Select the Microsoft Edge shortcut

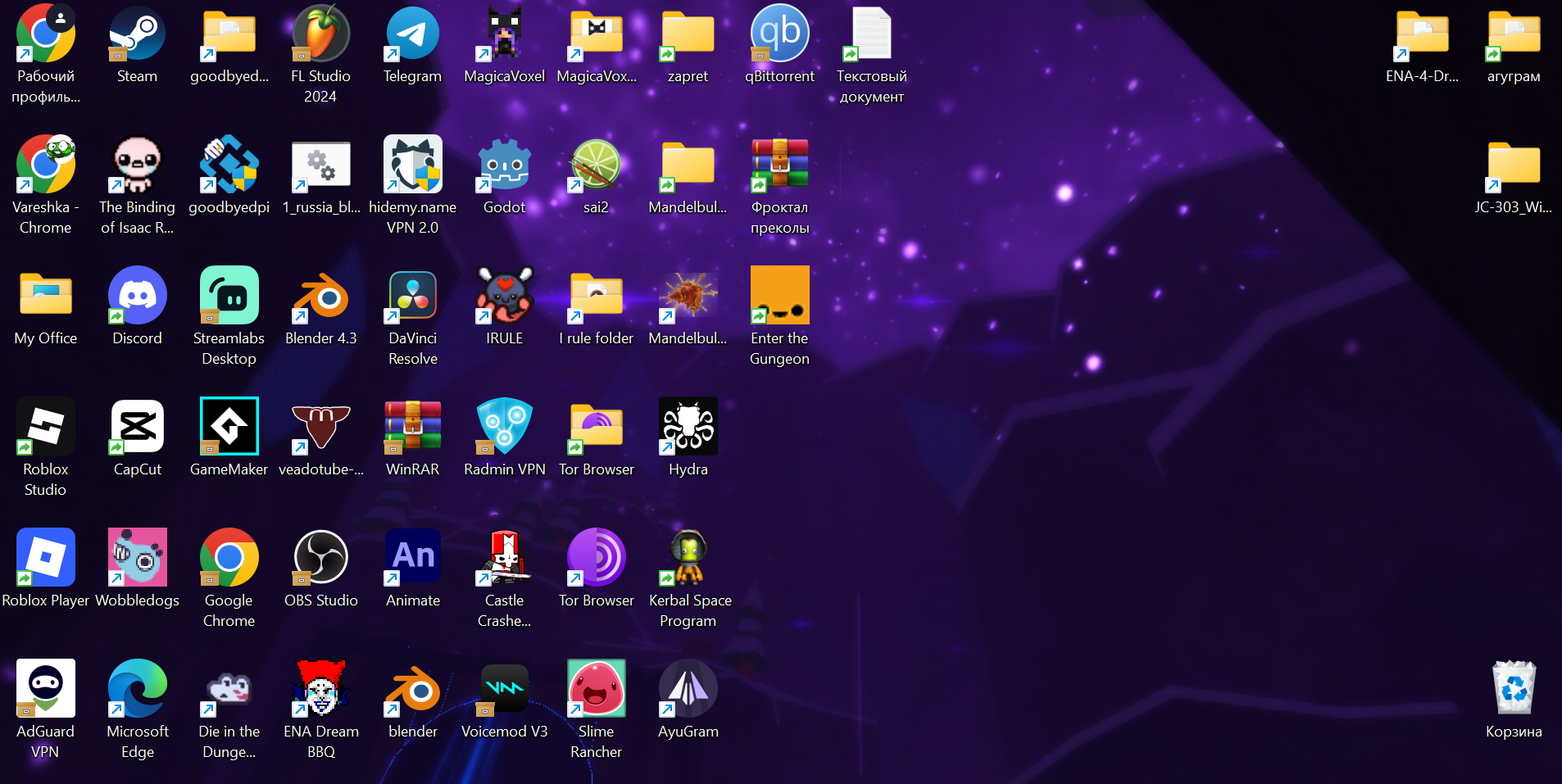[137, 689]
